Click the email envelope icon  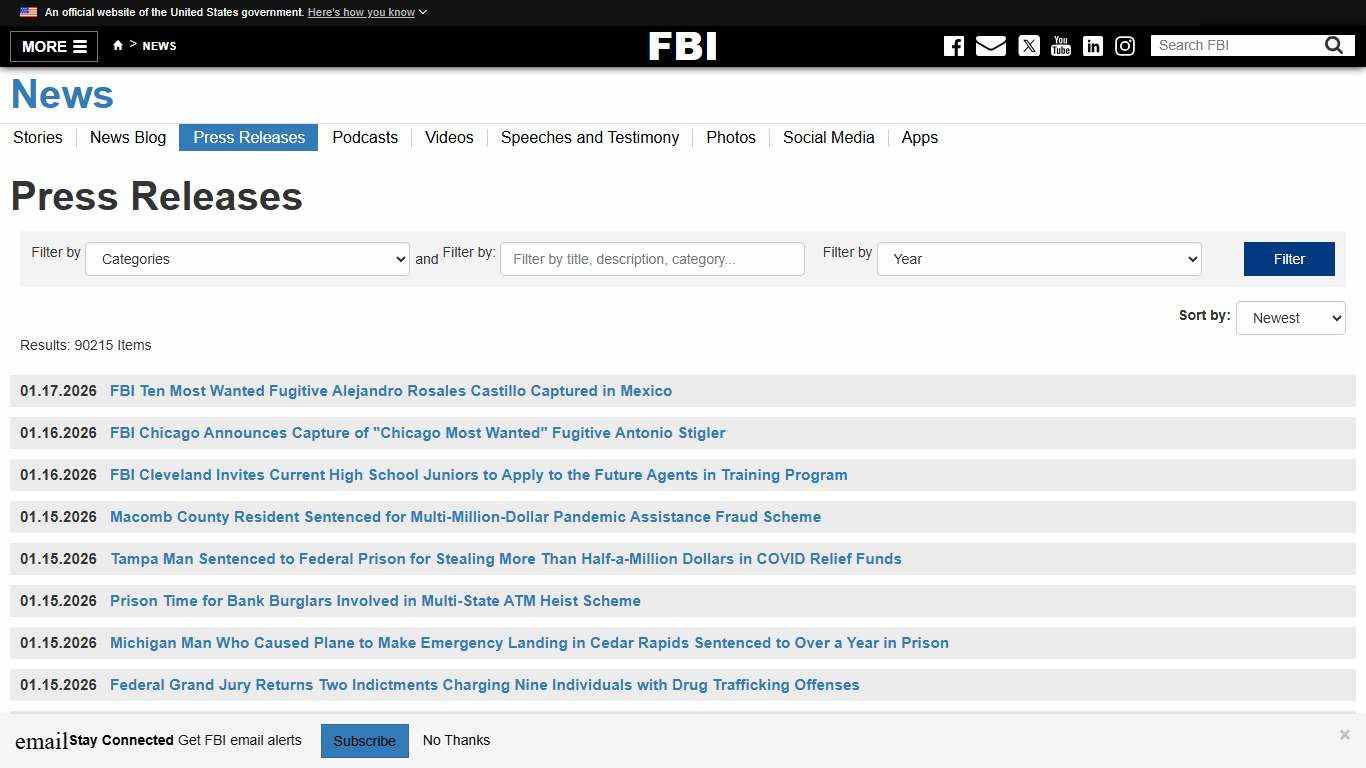pos(991,46)
